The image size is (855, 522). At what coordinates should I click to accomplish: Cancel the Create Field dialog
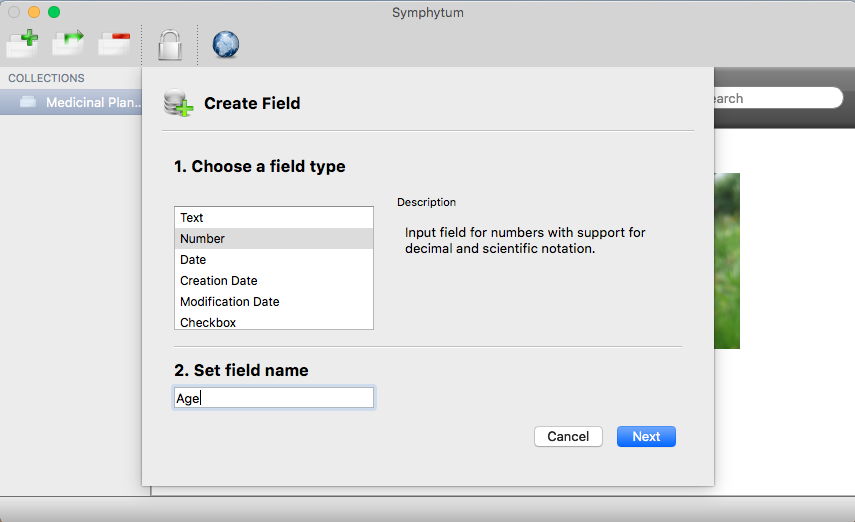coord(568,436)
